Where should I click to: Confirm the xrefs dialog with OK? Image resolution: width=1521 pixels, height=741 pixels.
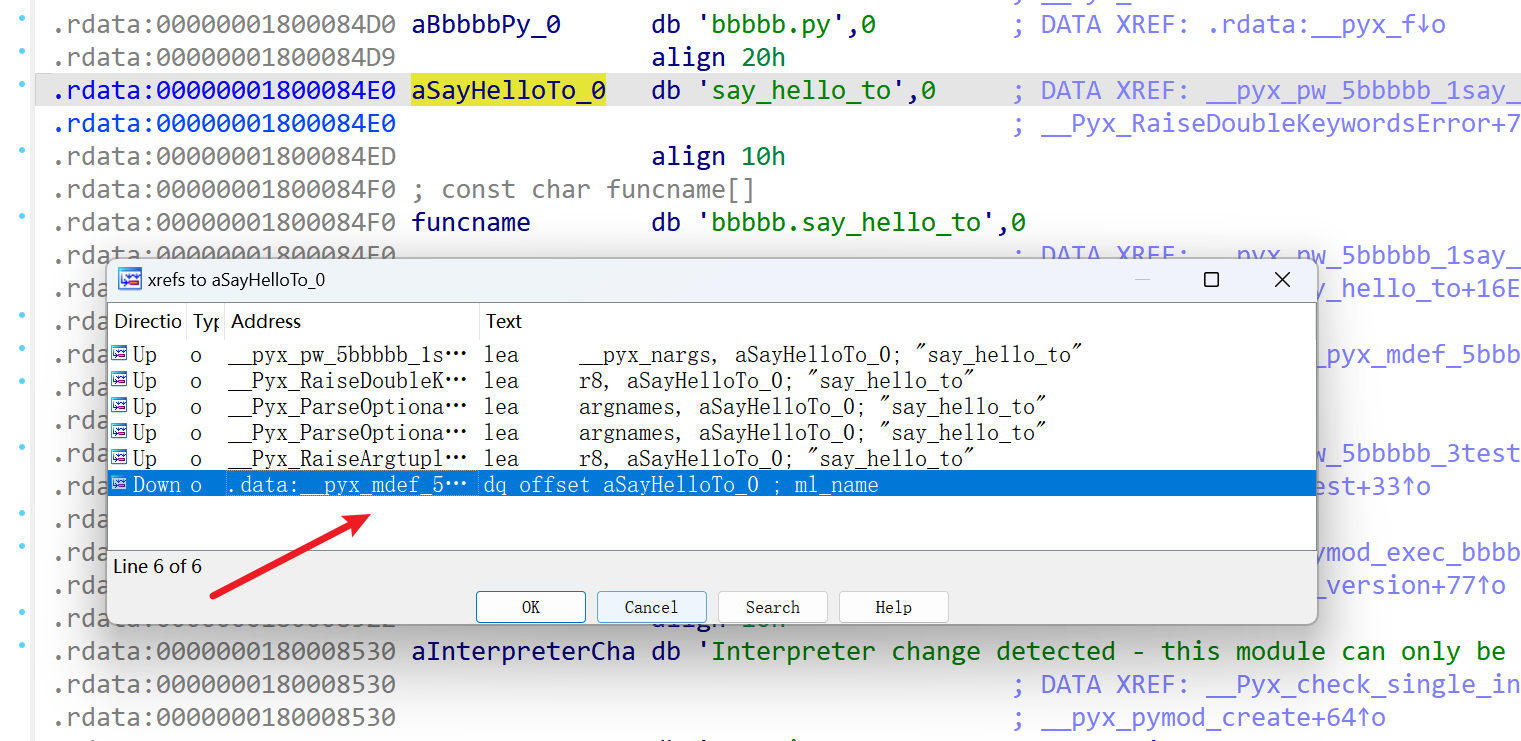point(531,607)
